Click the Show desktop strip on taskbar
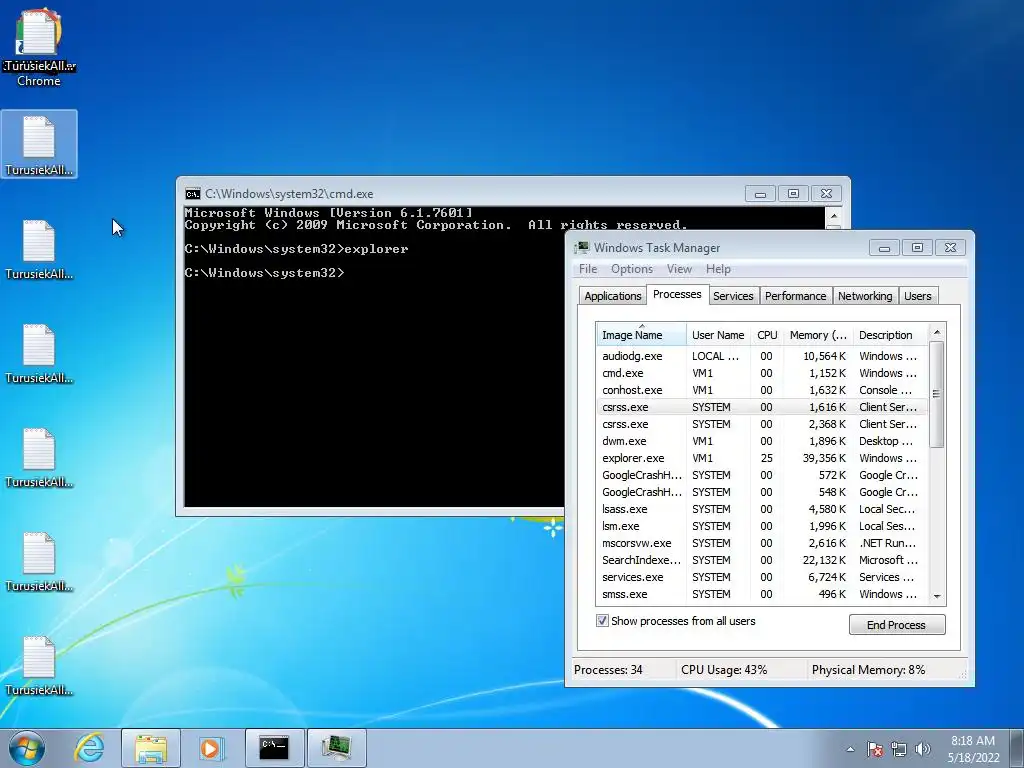 click(1018, 748)
